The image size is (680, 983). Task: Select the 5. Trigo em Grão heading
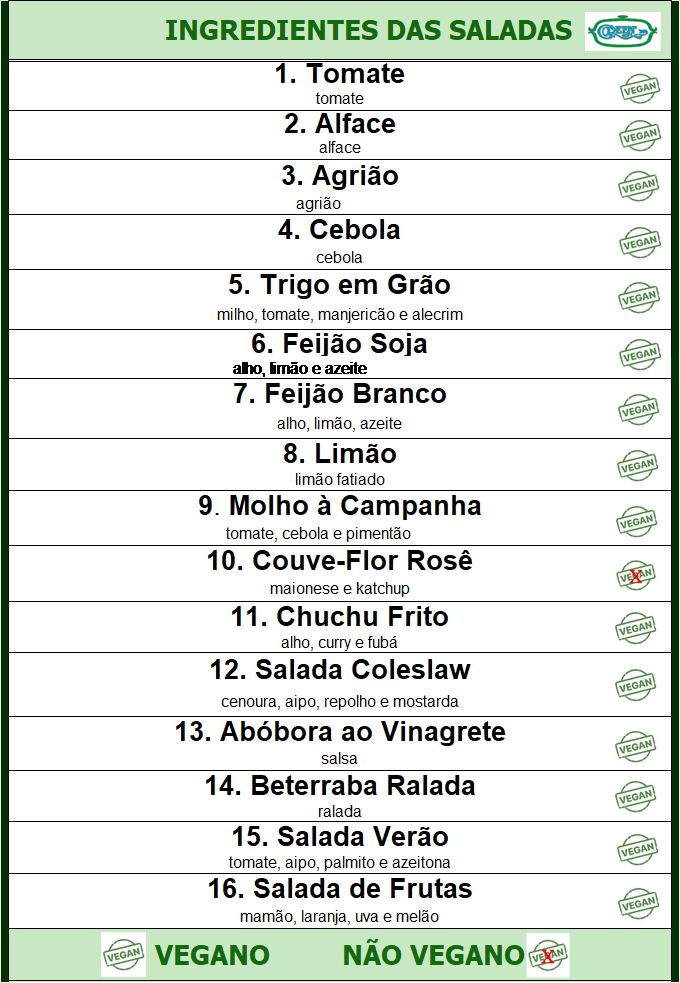pos(340,285)
